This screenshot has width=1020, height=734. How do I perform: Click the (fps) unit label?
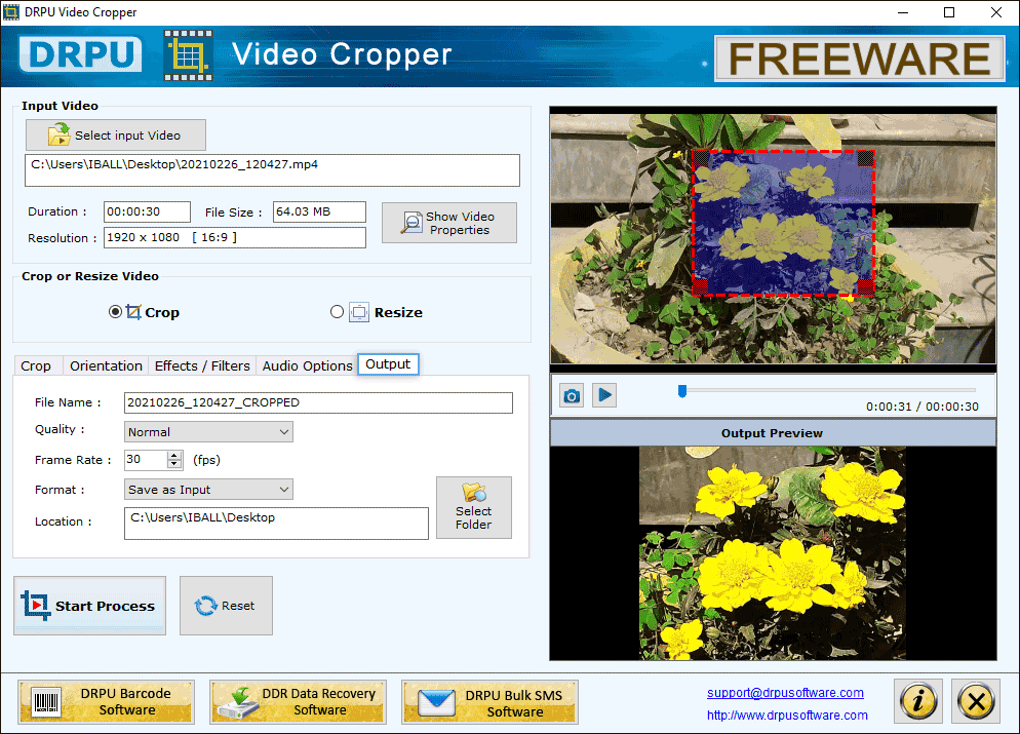coord(207,460)
